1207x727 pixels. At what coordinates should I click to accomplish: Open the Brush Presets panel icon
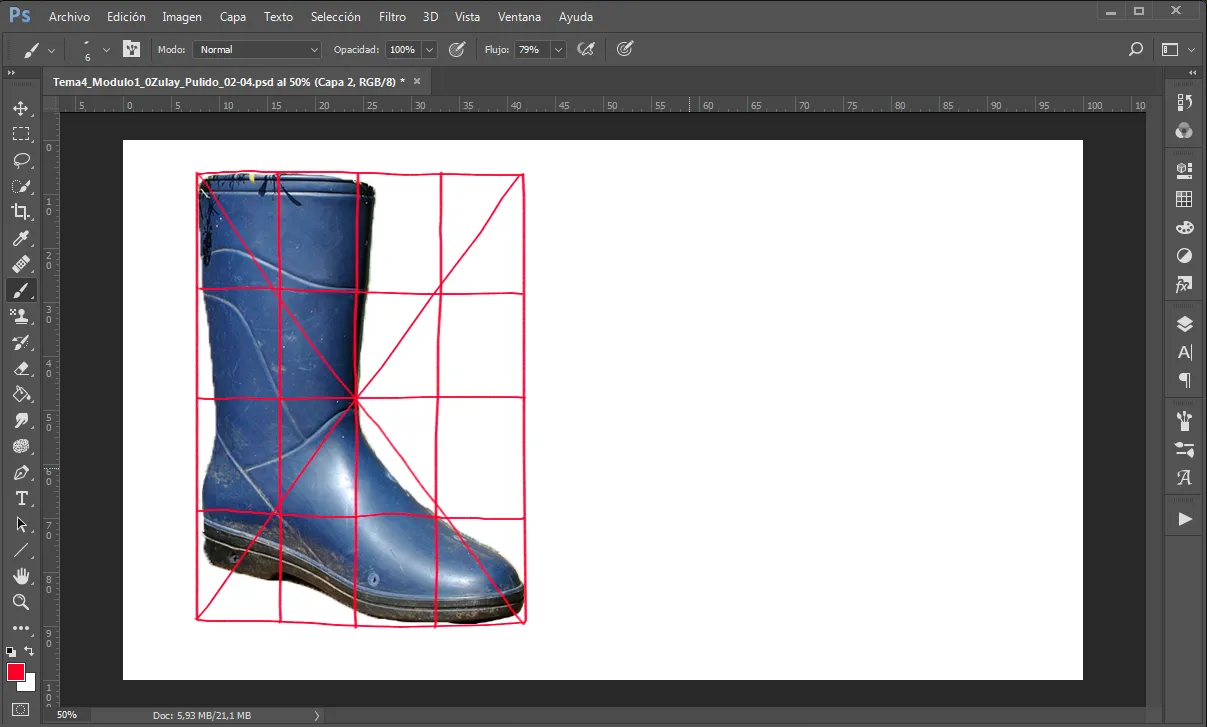[x=1185, y=420]
